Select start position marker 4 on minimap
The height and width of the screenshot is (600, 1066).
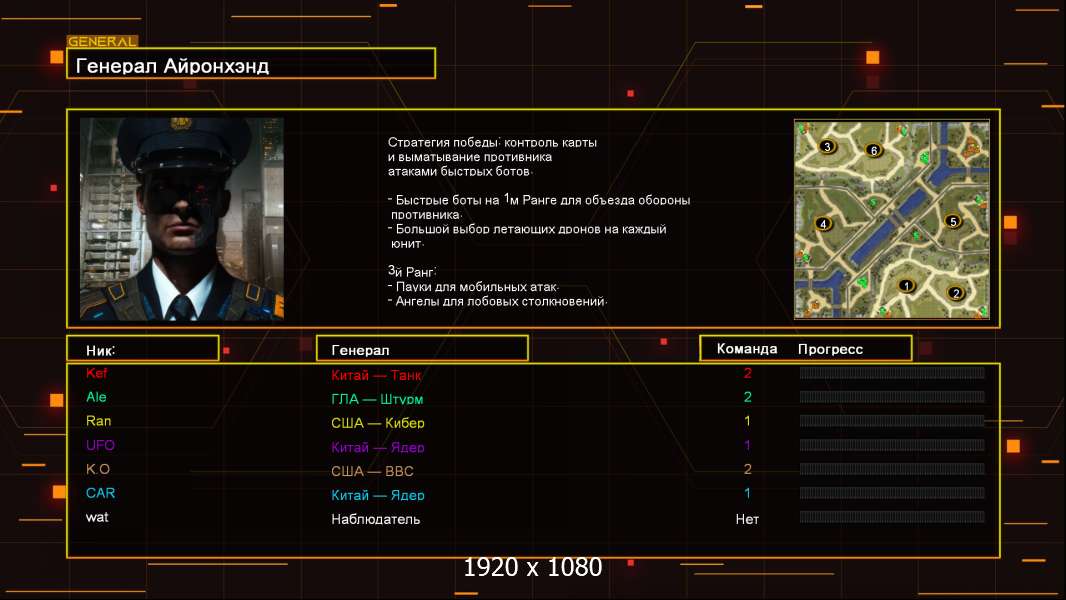pos(823,224)
